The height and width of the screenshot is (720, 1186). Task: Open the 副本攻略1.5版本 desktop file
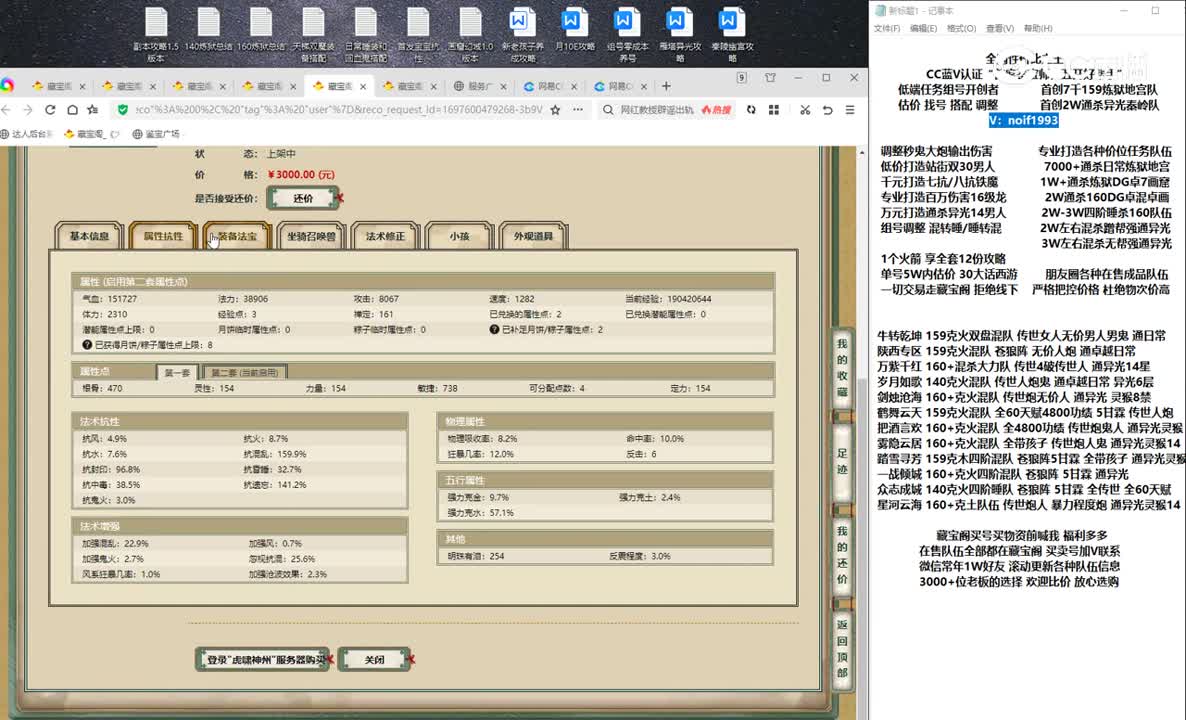click(156, 34)
